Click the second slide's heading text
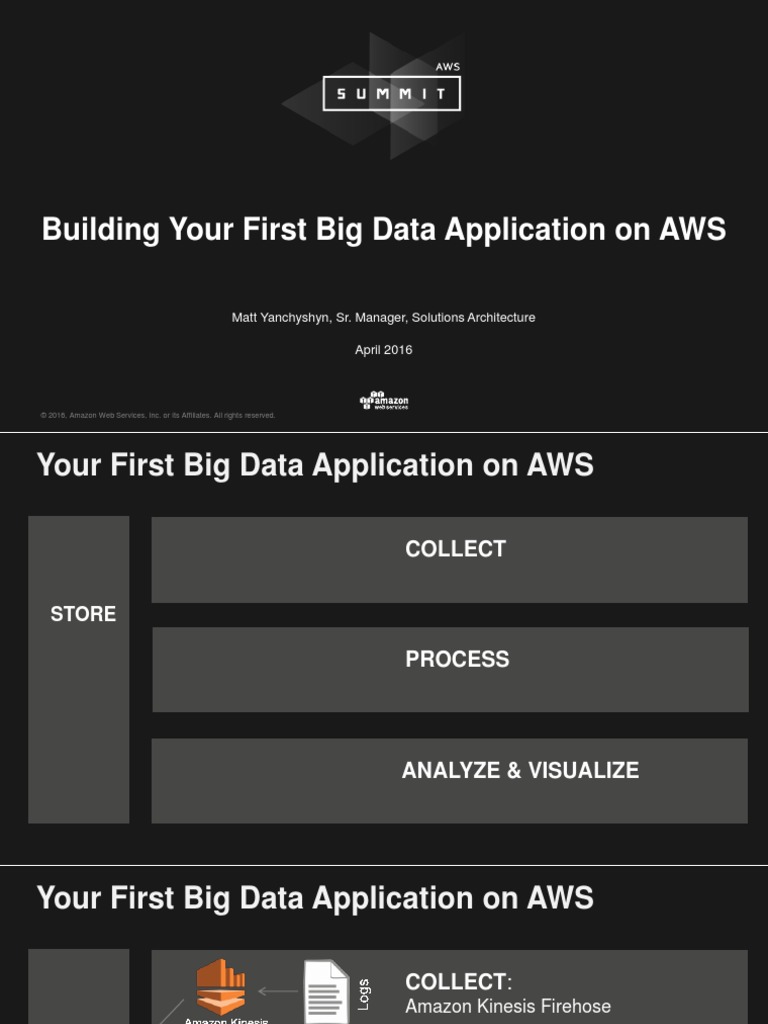The image size is (768, 1024). pyautogui.click(x=315, y=465)
